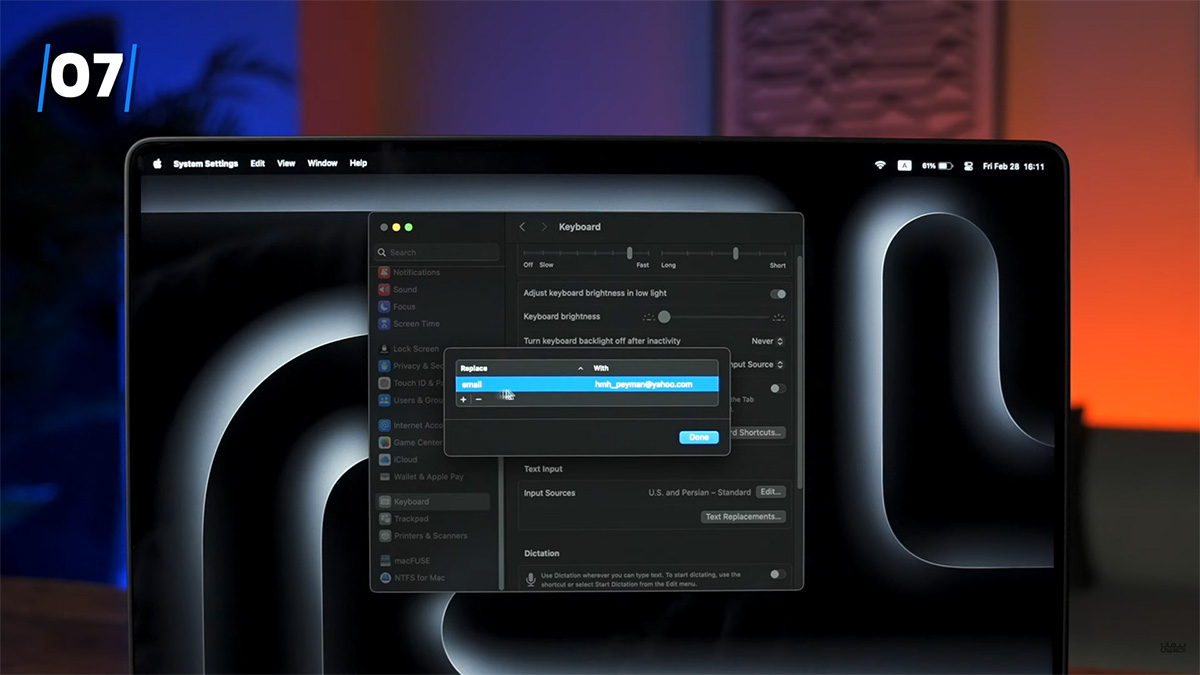Open the Never backlight inactivity popup
Viewport: 1200px width, 675px height.
click(x=767, y=341)
